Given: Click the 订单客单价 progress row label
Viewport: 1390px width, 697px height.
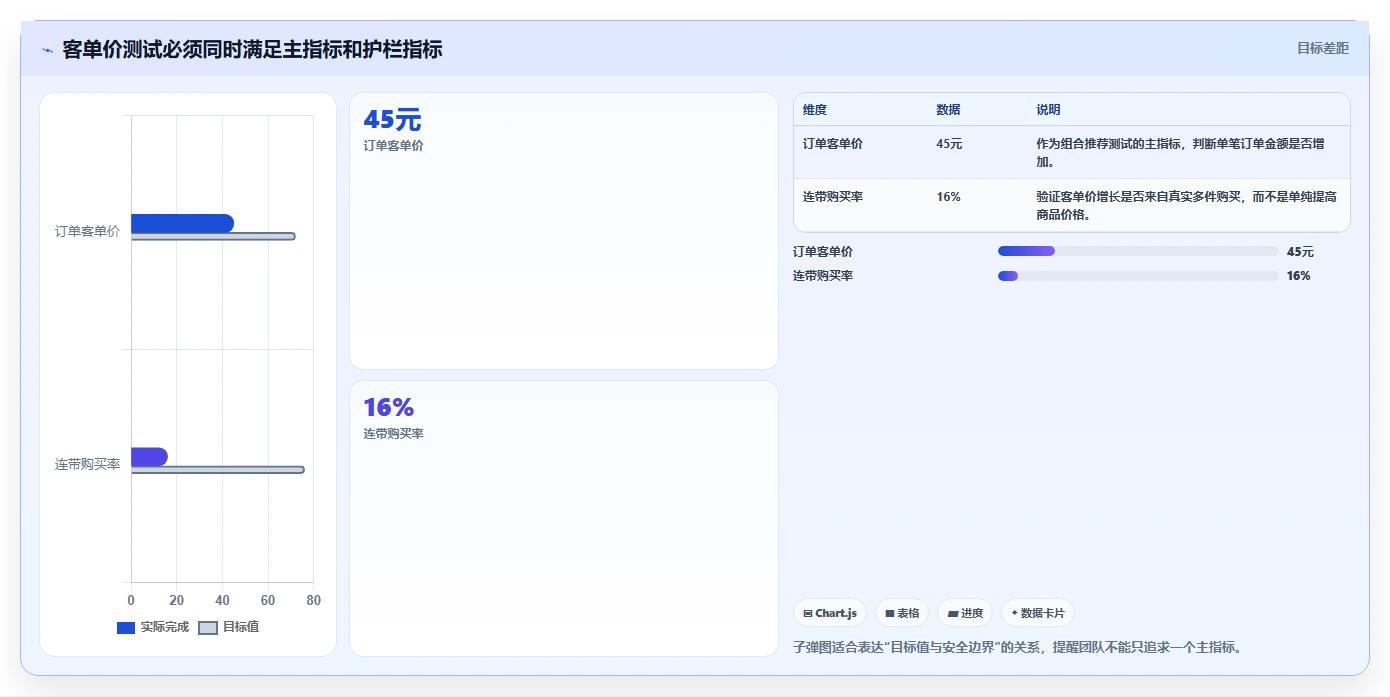Looking at the screenshot, I should click(x=823, y=252).
